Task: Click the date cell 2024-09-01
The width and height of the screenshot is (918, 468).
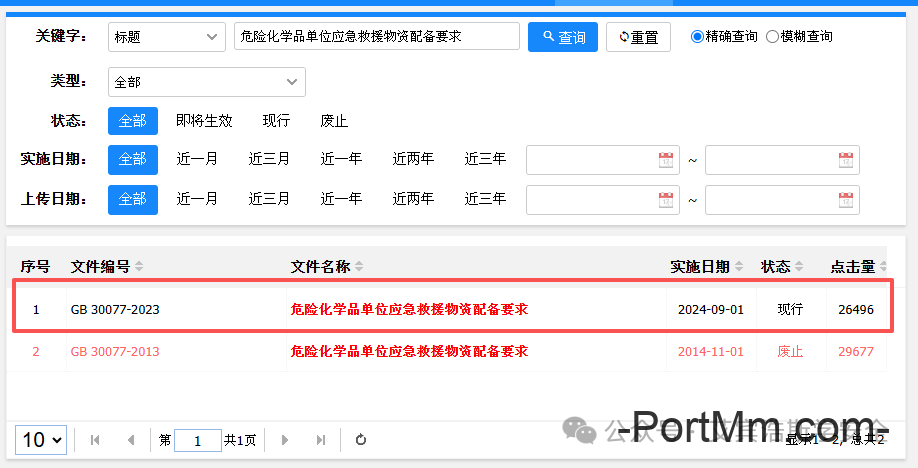Action: tap(711, 309)
